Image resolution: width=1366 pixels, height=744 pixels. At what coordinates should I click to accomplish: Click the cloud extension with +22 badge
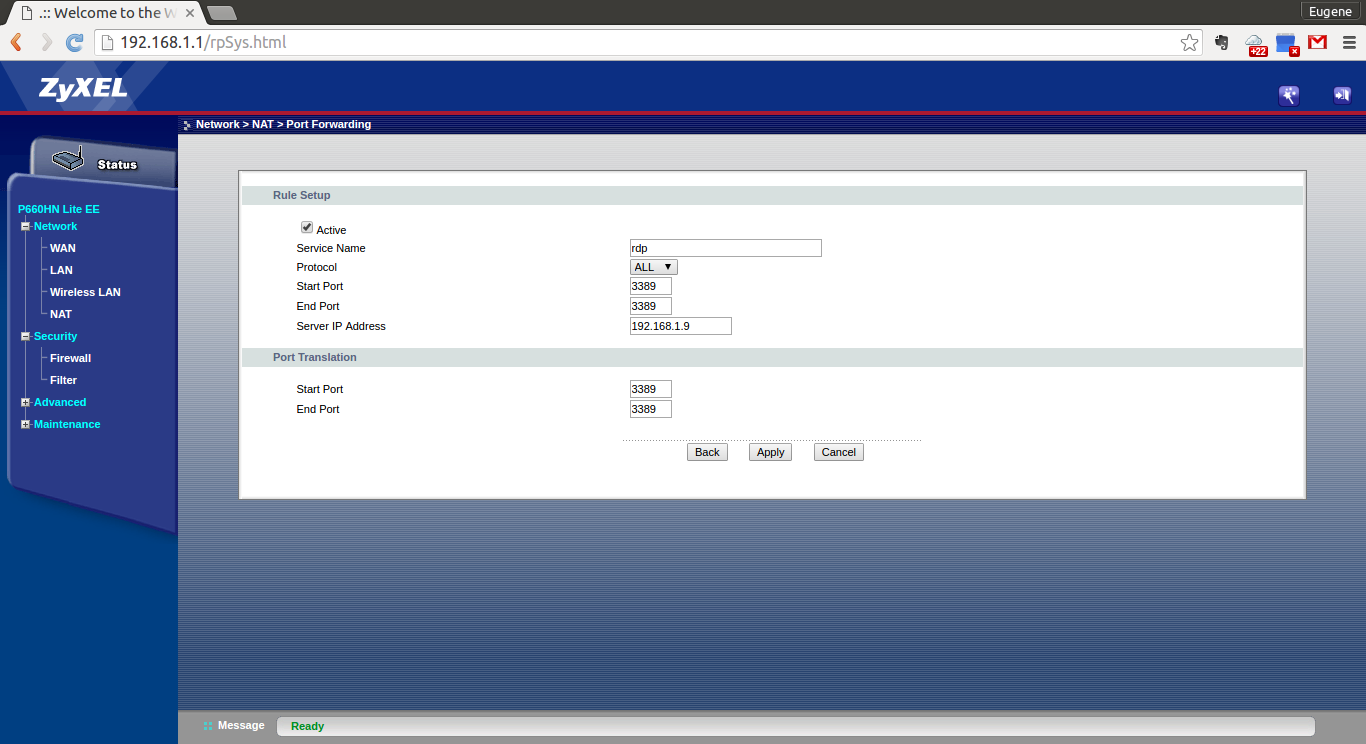point(1255,43)
